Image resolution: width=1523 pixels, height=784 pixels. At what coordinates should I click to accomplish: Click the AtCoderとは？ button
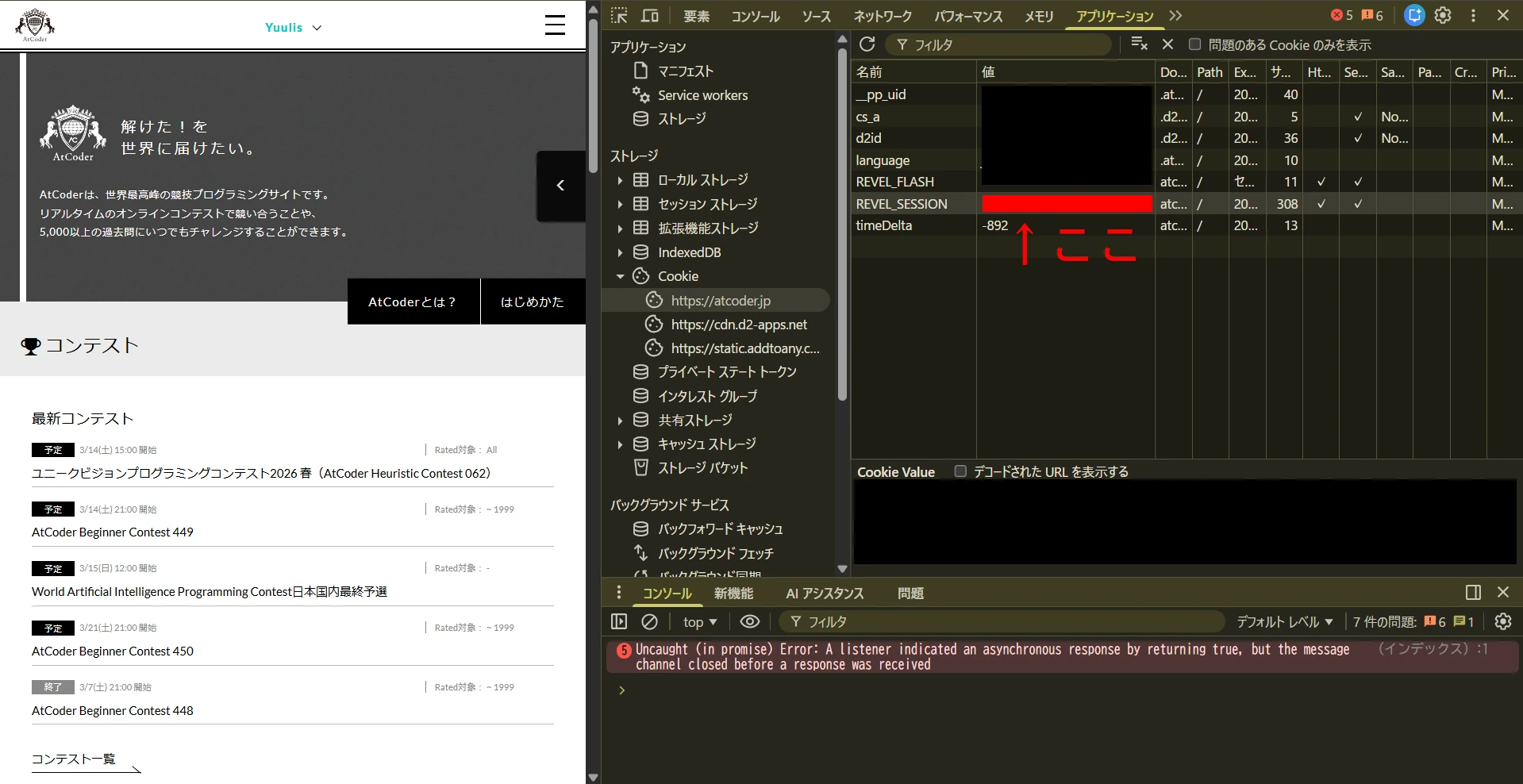click(413, 302)
